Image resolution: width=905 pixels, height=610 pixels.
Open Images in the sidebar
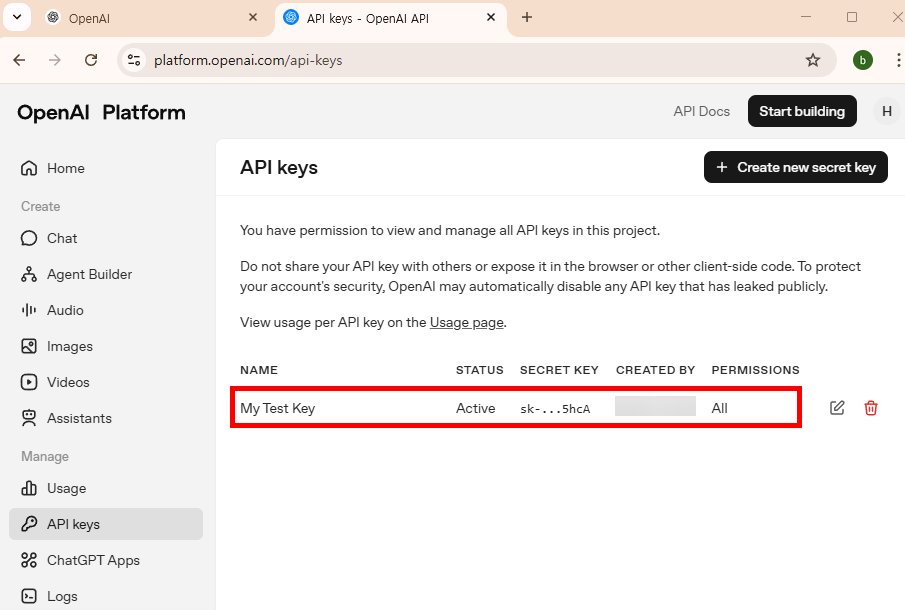click(106, 346)
